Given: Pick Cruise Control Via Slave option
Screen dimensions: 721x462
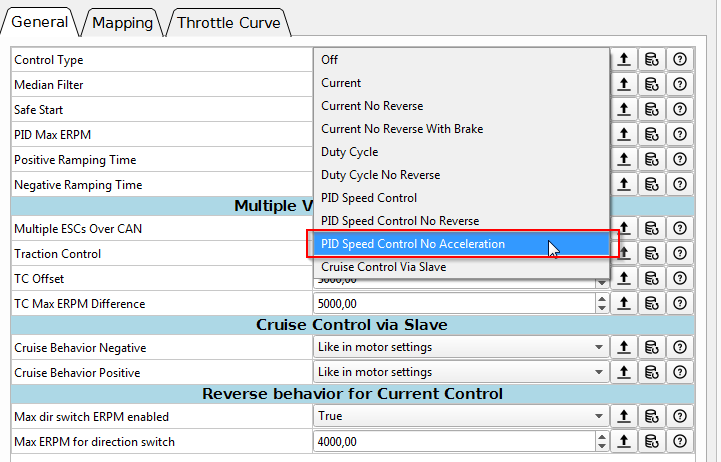Looking at the screenshot, I should click(384, 267).
